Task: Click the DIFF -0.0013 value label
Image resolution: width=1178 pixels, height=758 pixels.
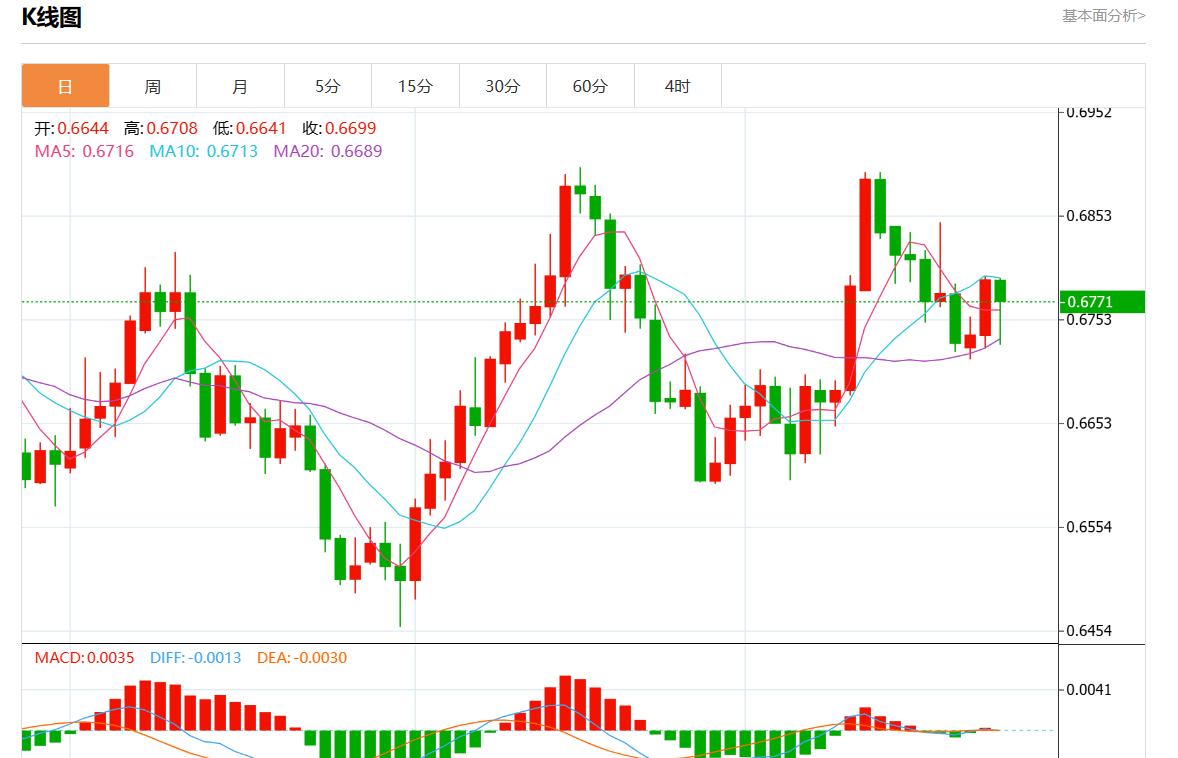Action: tap(195, 658)
